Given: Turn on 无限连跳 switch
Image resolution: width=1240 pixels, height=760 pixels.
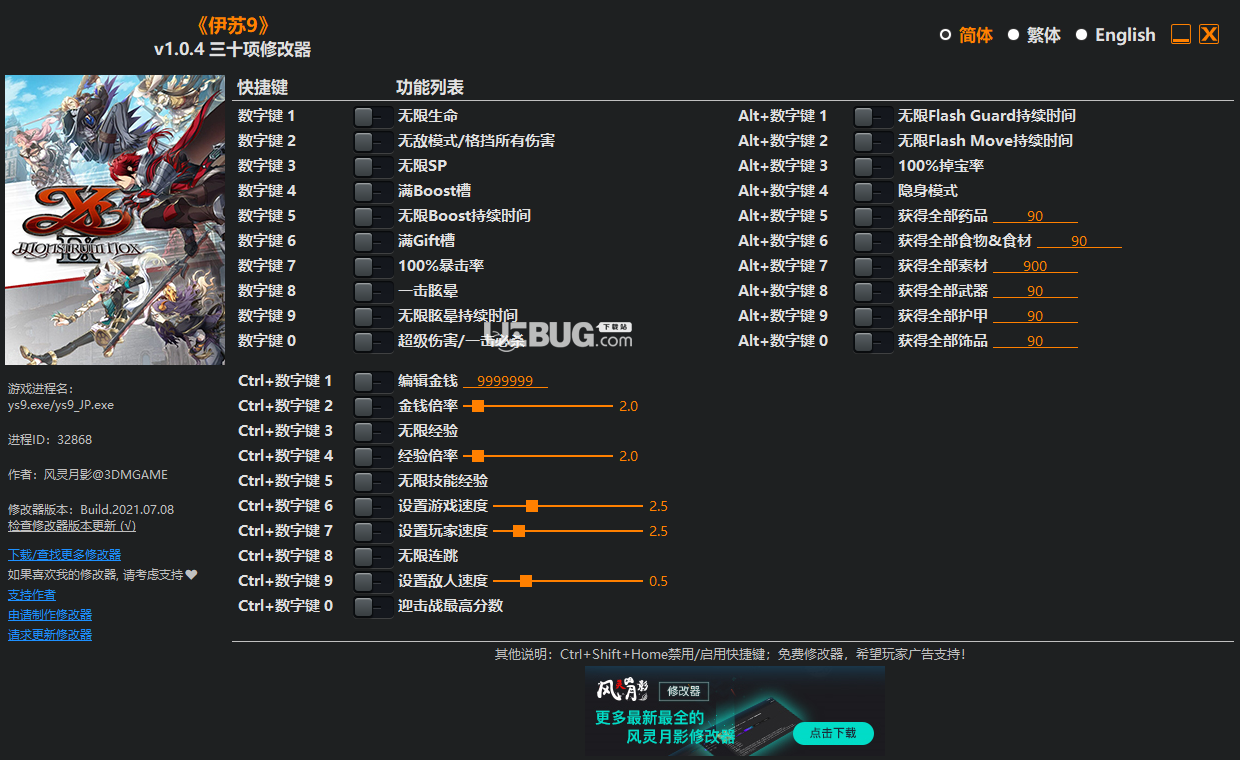Looking at the screenshot, I should point(373,557).
